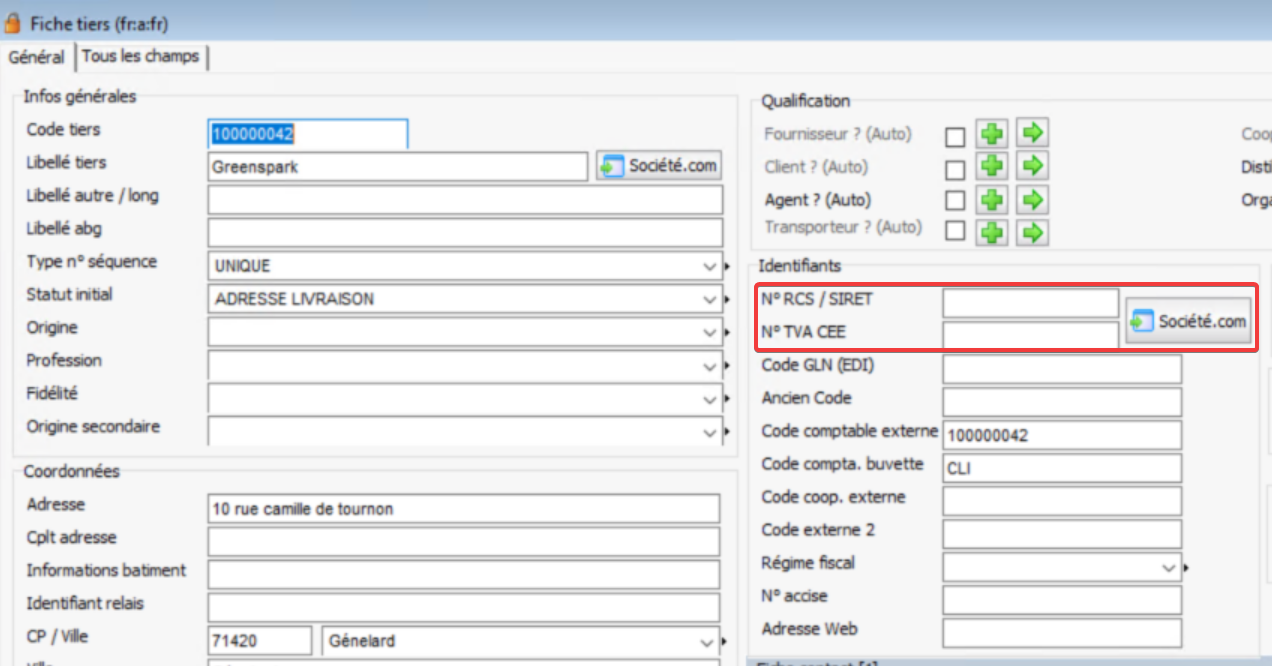
Task: Click the N° RCS / SIRET field
Action: click(1030, 303)
